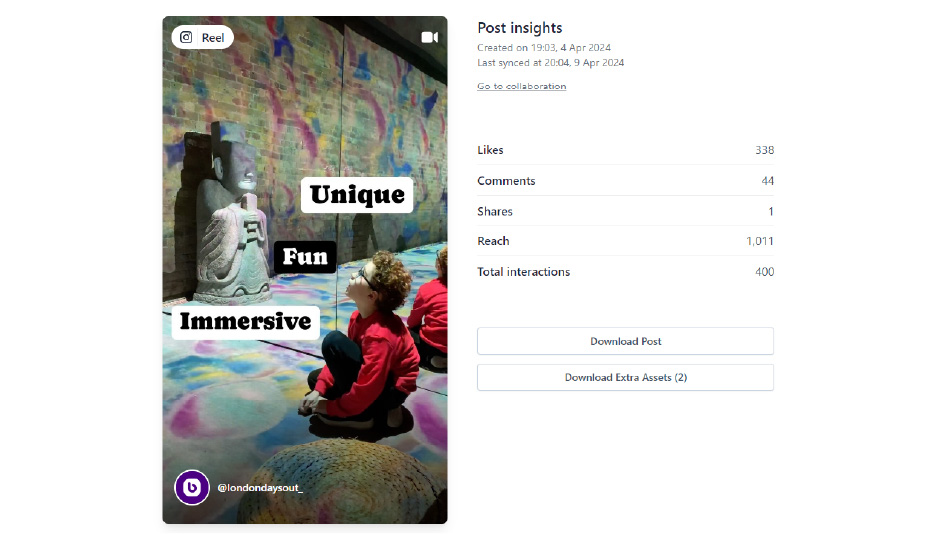Select the Likes metric label
943x534 pixels.
[x=490, y=150]
